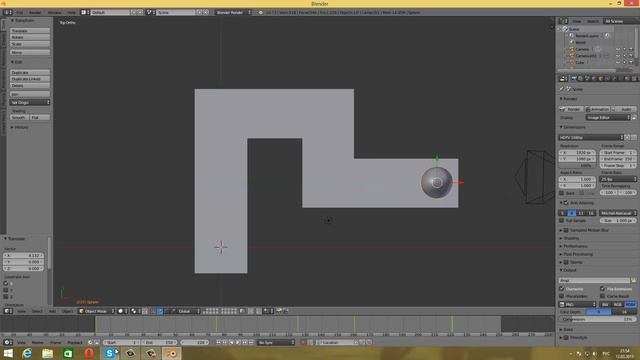640x360 pixels.
Task: Expand the Performance panel
Action: tap(573, 246)
